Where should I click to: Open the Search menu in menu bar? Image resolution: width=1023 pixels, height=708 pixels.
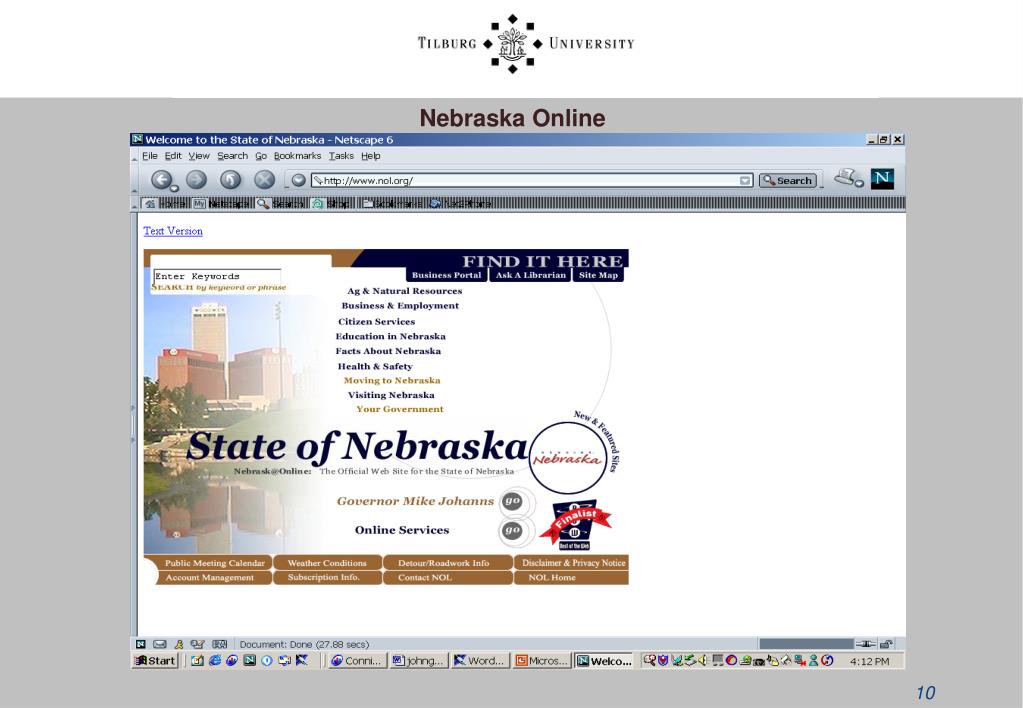pyautogui.click(x=232, y=156)
